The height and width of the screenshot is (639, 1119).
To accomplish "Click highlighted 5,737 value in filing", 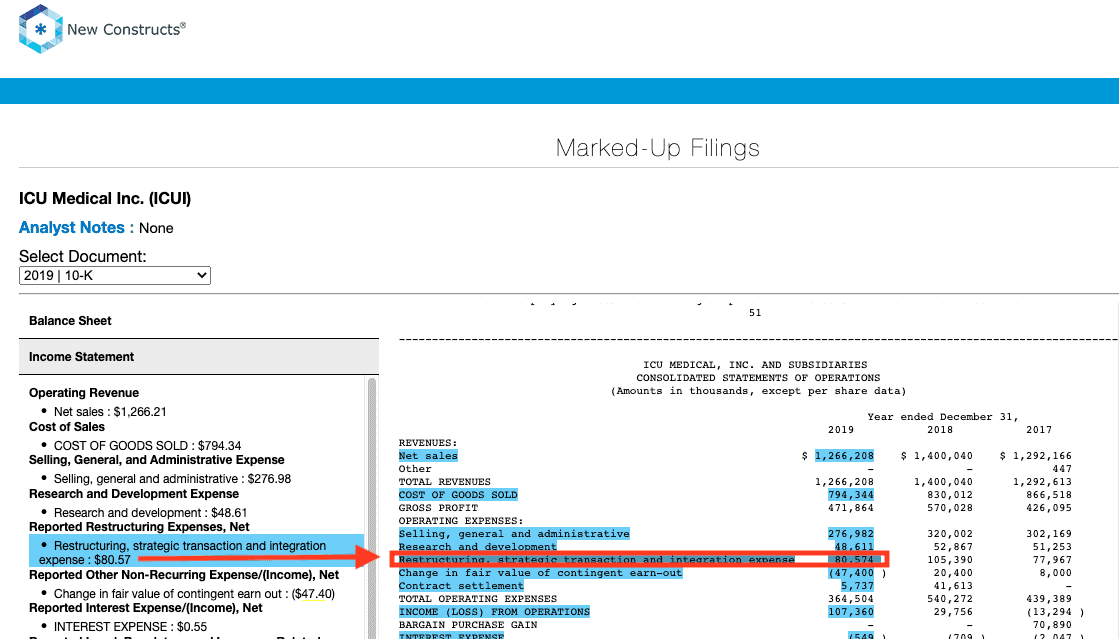I will [857, 586].
